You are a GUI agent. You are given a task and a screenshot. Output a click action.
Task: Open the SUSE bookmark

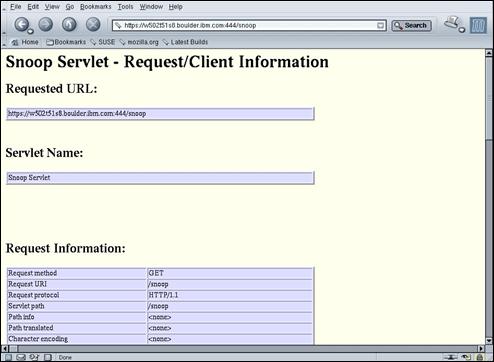point(103,42)
